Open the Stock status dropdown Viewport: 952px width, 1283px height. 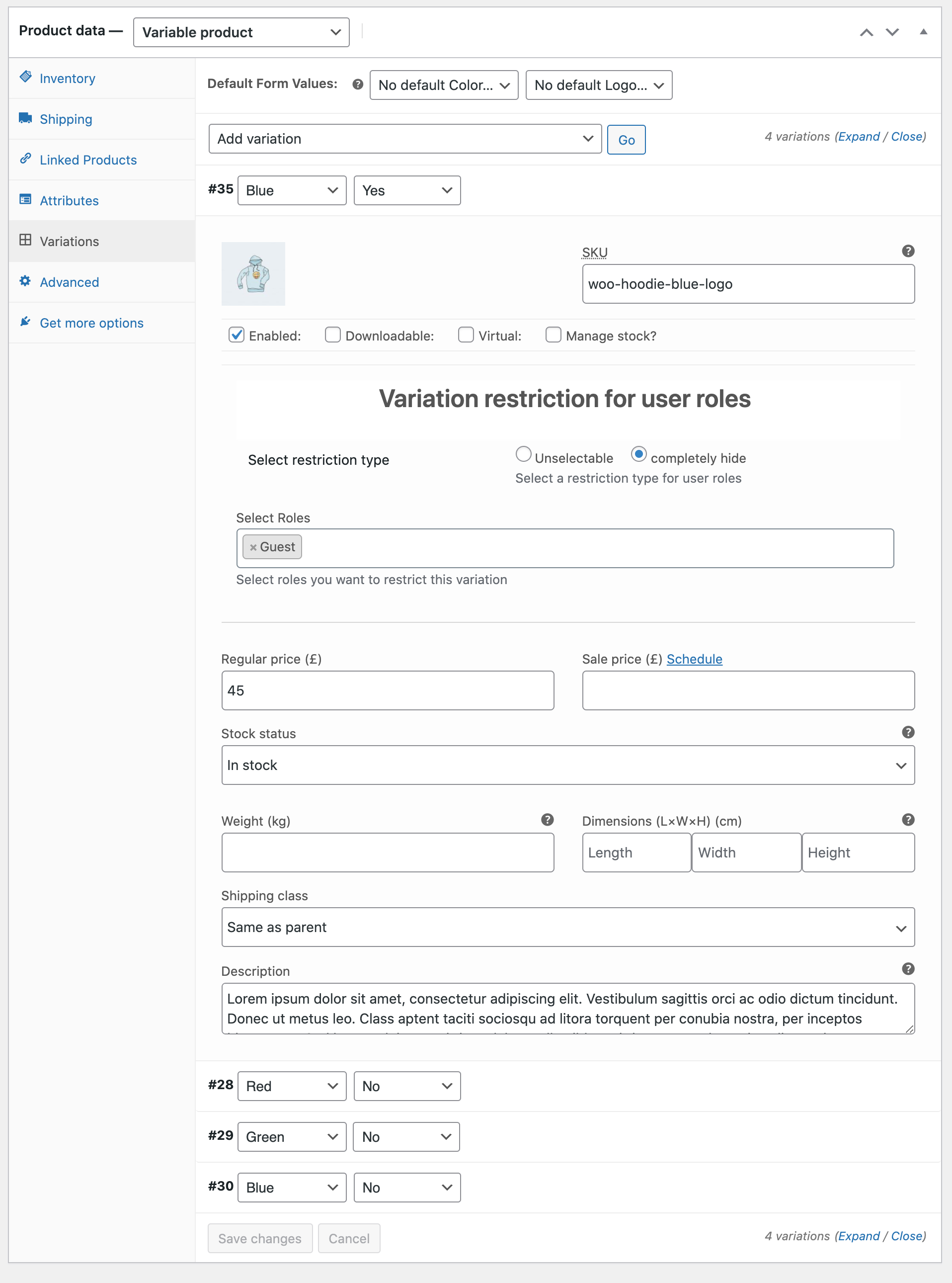[567, 765]
